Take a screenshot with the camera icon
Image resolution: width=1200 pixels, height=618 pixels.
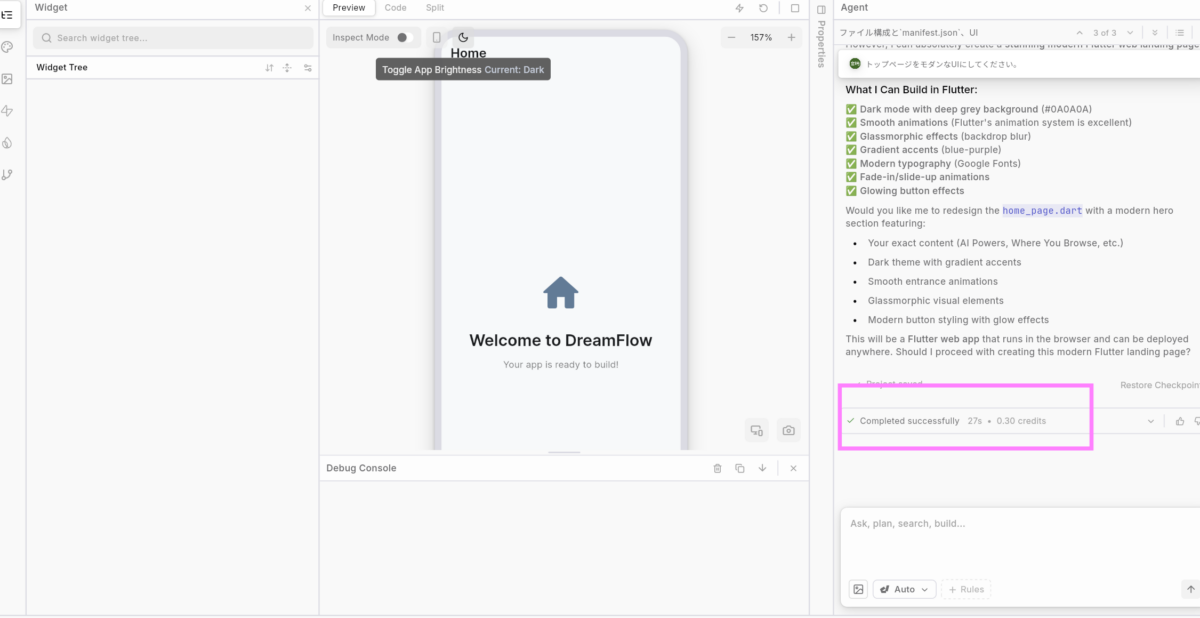[x=789, y=430]
